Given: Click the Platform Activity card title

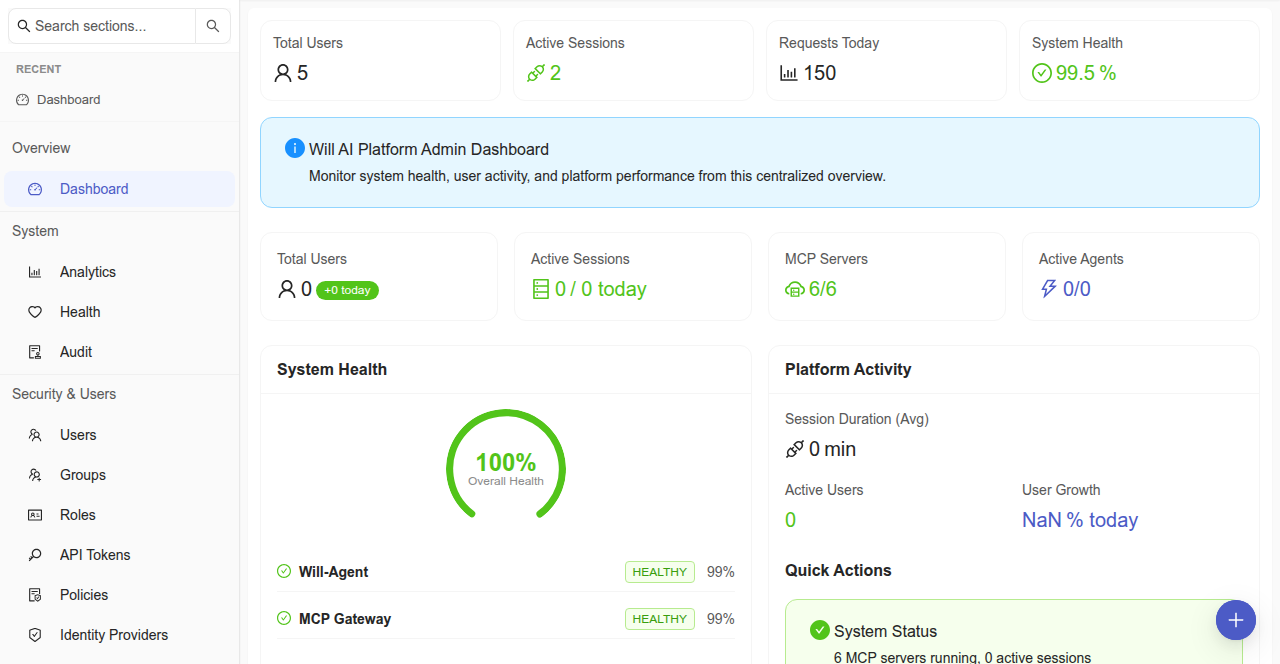Looking at the screenshot, I should coord(848,369).
